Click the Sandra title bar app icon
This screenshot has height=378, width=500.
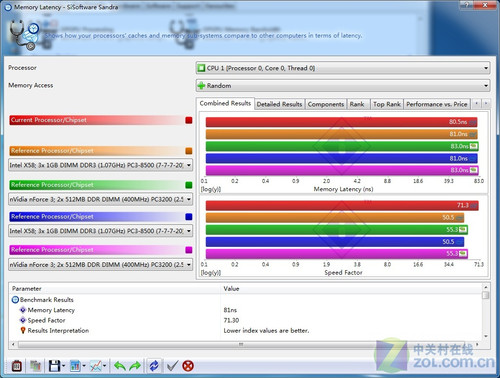pyautogui.click(x=8, y=7)
